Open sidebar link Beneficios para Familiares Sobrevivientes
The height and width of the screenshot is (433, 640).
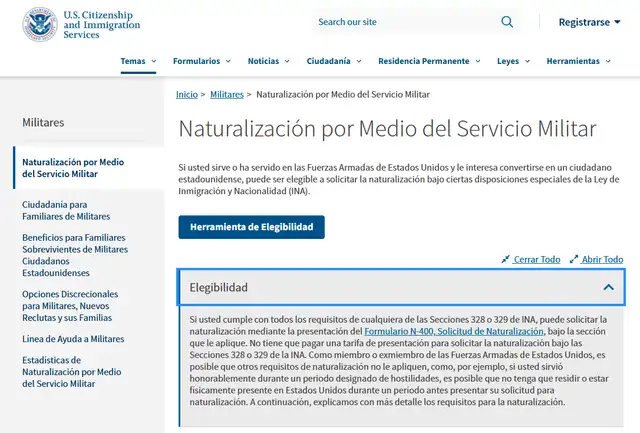pyautogui.click(x=75, y=255)
